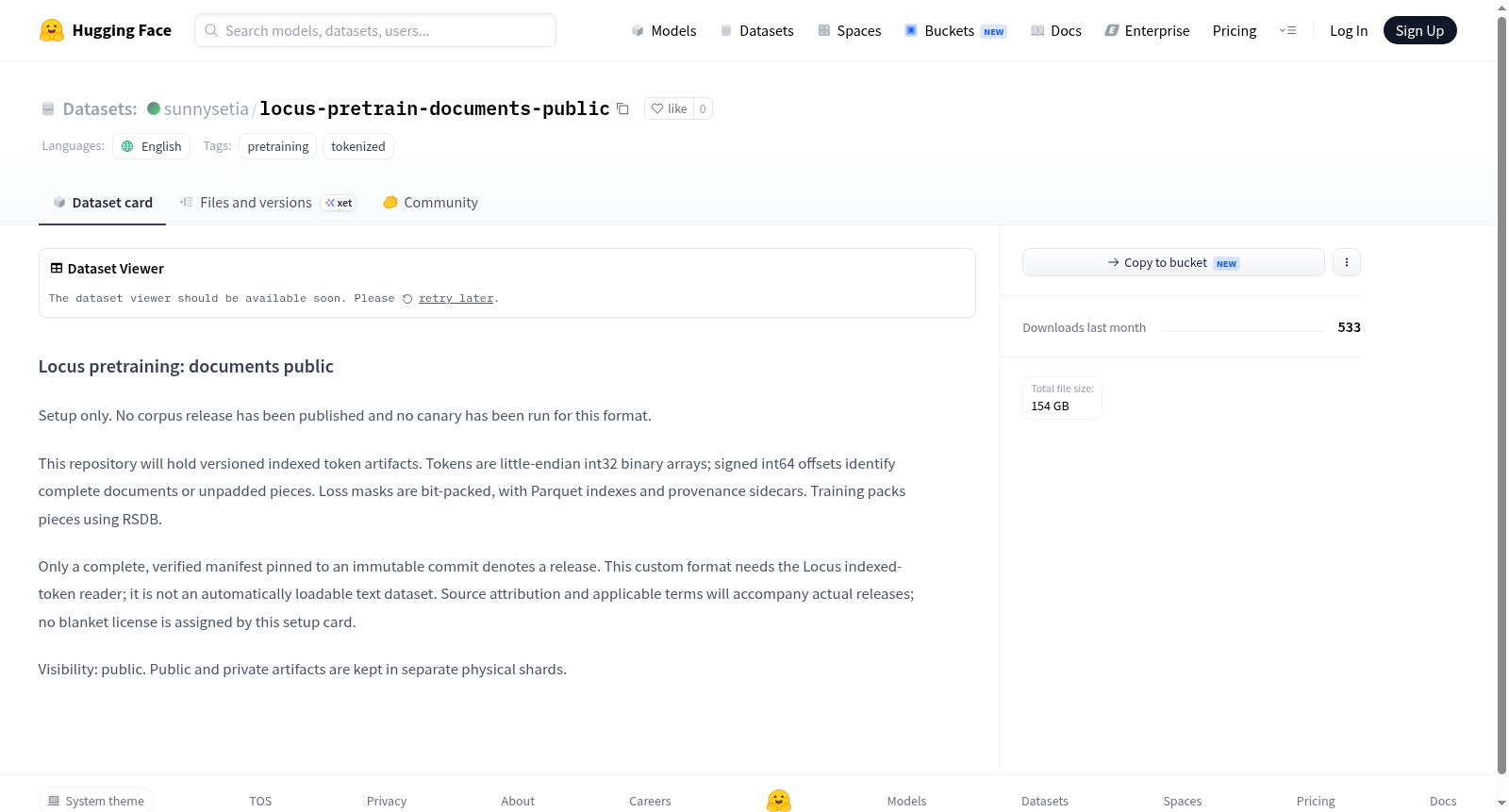
Task: Click the scrollbar up arrow
Action: pos(1501,8)
